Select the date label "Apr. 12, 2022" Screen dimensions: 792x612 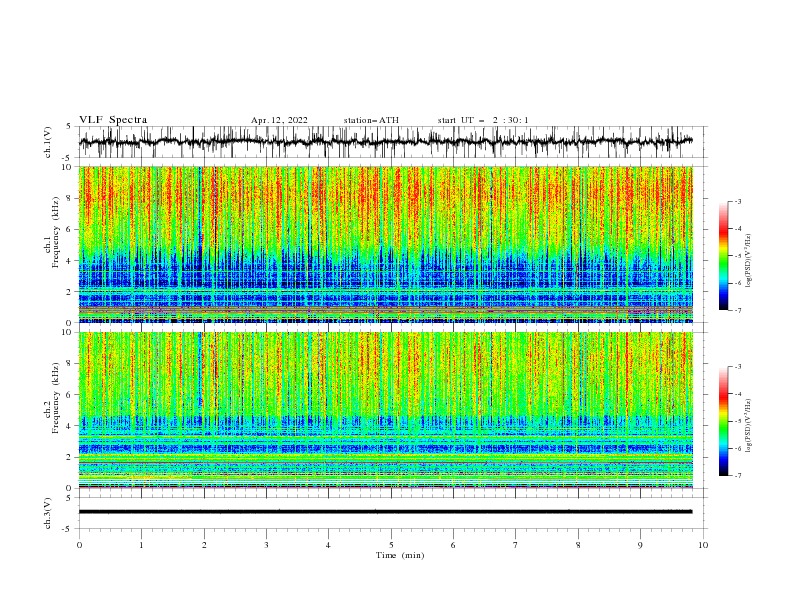[x=279, y=120]
